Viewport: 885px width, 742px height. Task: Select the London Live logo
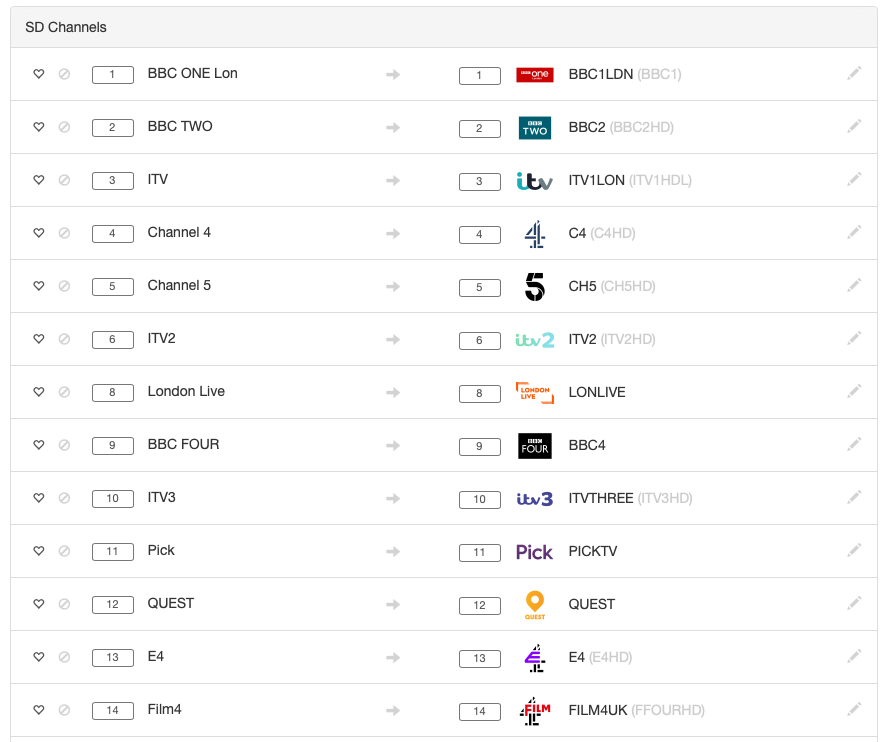534,392
